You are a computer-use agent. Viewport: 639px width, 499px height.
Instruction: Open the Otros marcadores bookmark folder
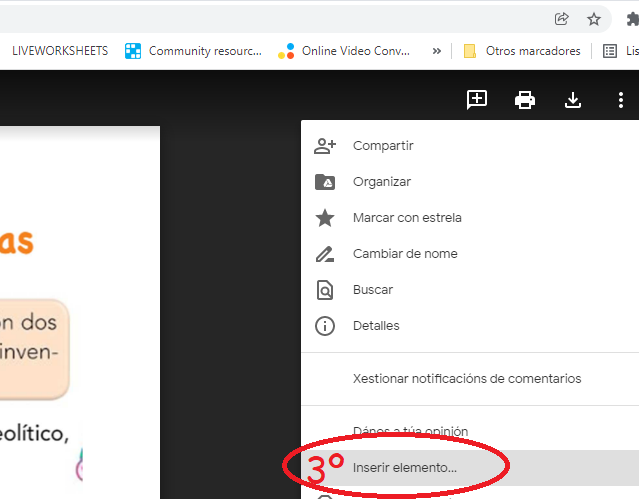pos(522,51)
